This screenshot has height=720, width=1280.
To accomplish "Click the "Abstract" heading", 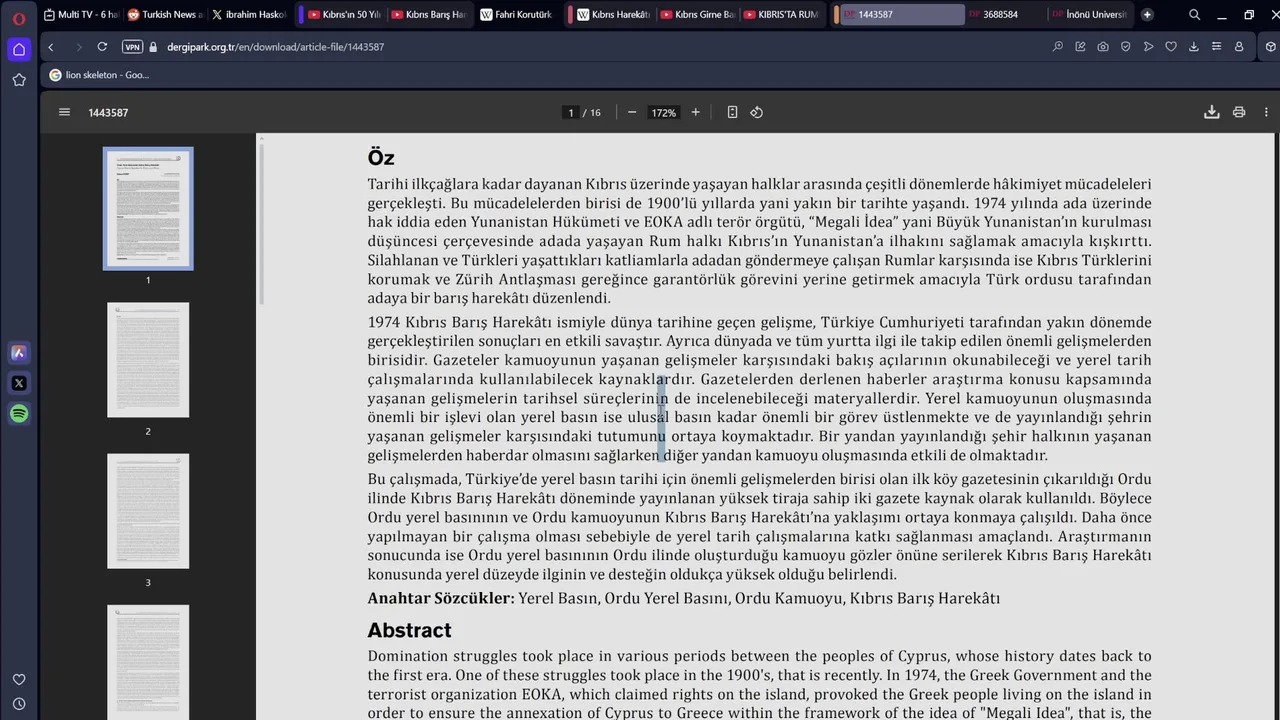I will coord(409,630).
